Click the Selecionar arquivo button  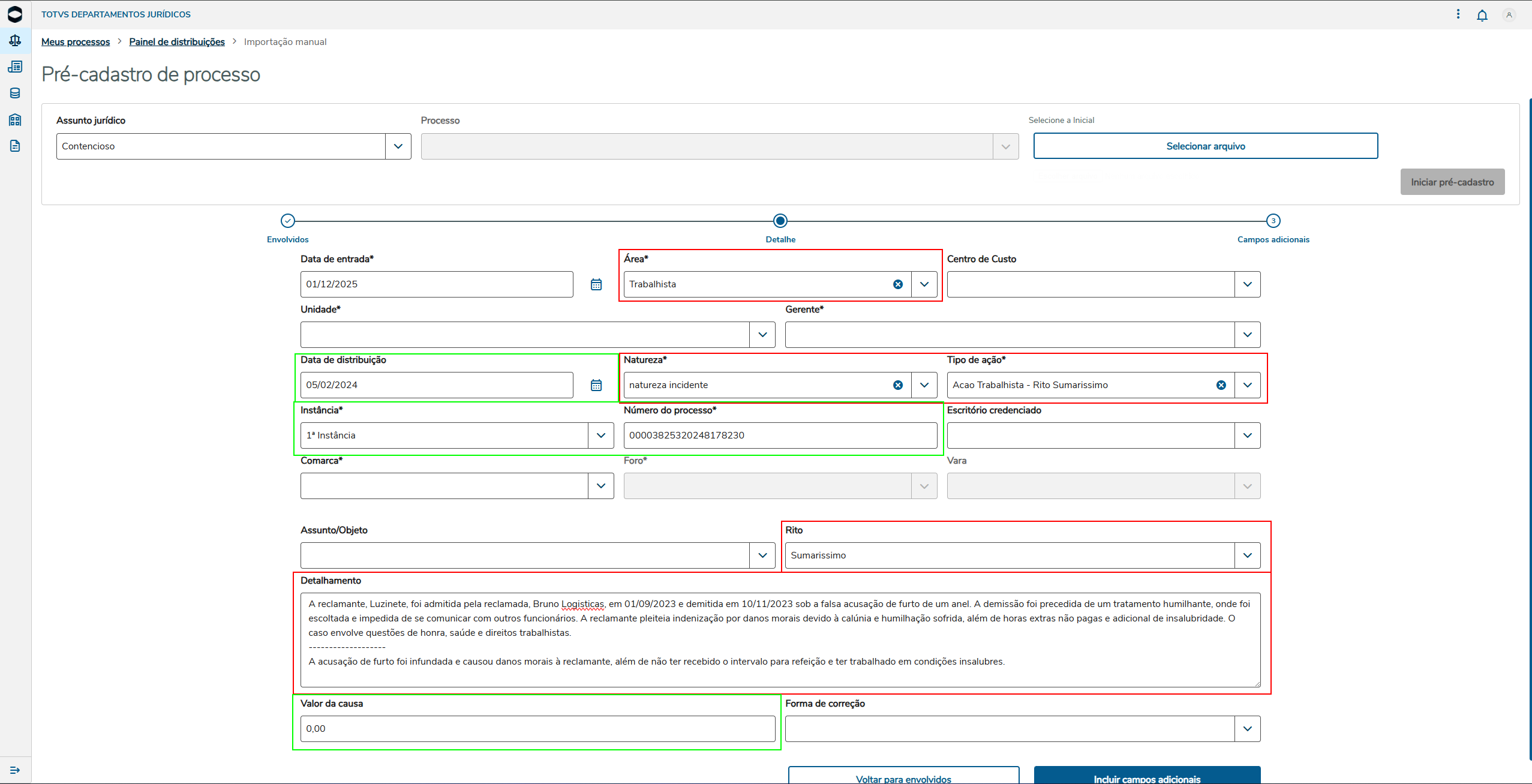tap(1205, 146)
